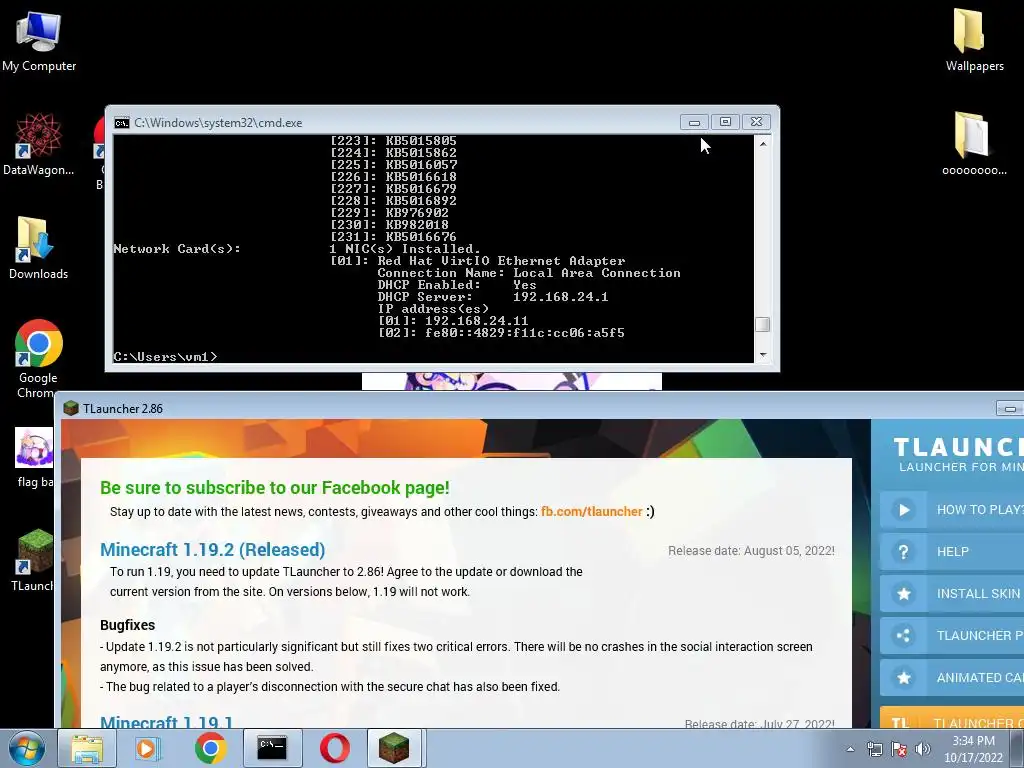Click ANIMATED CA... sidebar button
This screenshot has width=1024, height=768.
(x=952, y=678)
